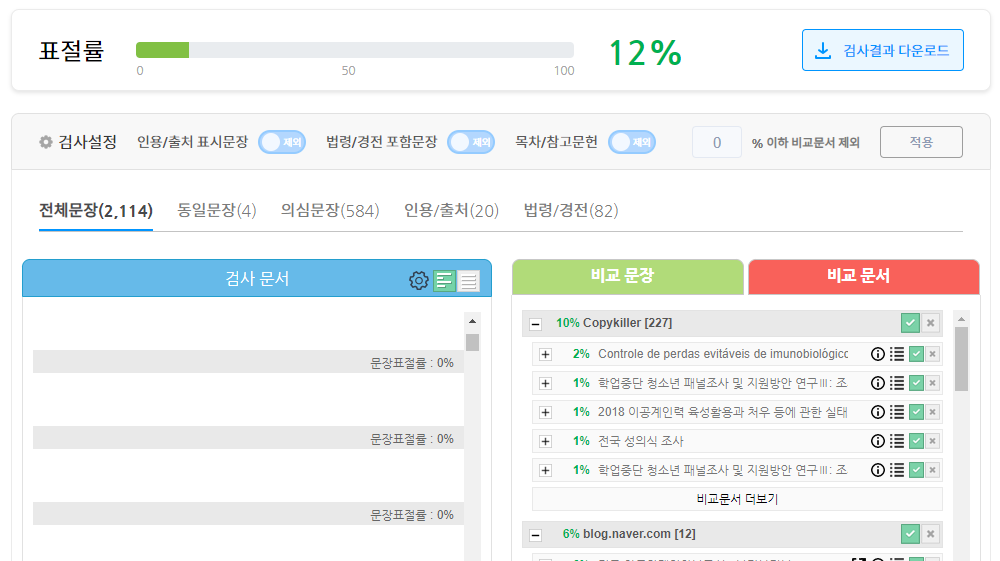Image resolution: width=1000 pixels, height=561 pixels.
Task: Click the comparison list scrollbar thumb
Action: point(961,359)
